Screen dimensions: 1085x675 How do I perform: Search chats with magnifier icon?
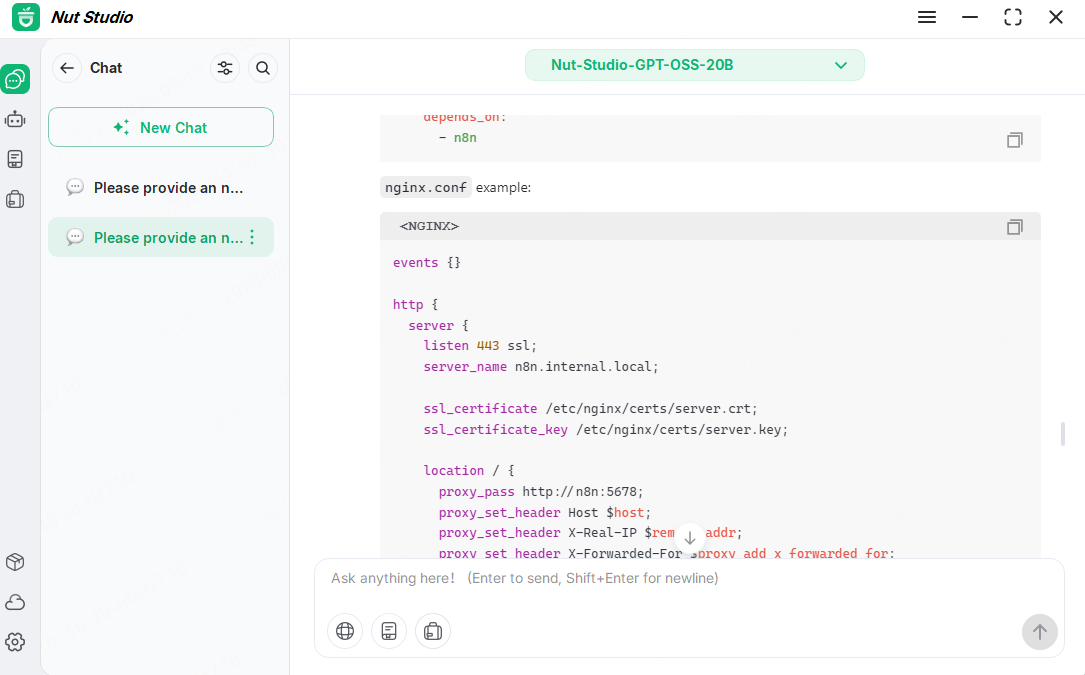click(x=263, y=68)
